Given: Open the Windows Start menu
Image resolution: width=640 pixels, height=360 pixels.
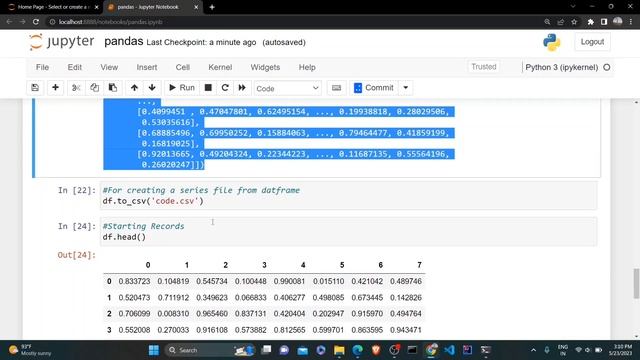Looking at the screenshot, I should [154, 350].
